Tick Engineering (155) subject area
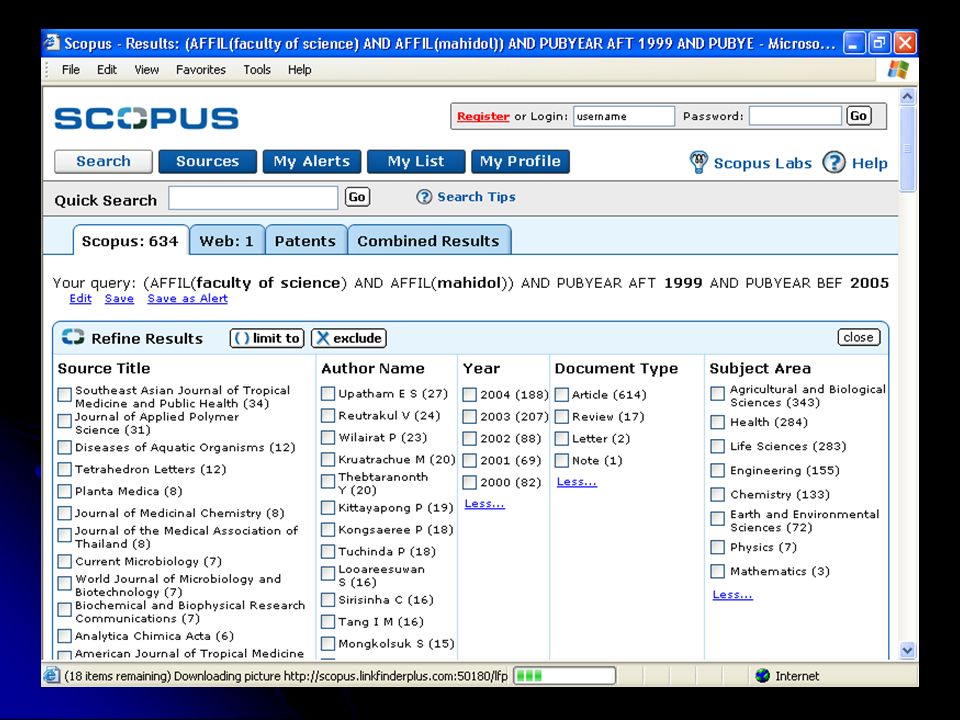 tap(718, 470)
